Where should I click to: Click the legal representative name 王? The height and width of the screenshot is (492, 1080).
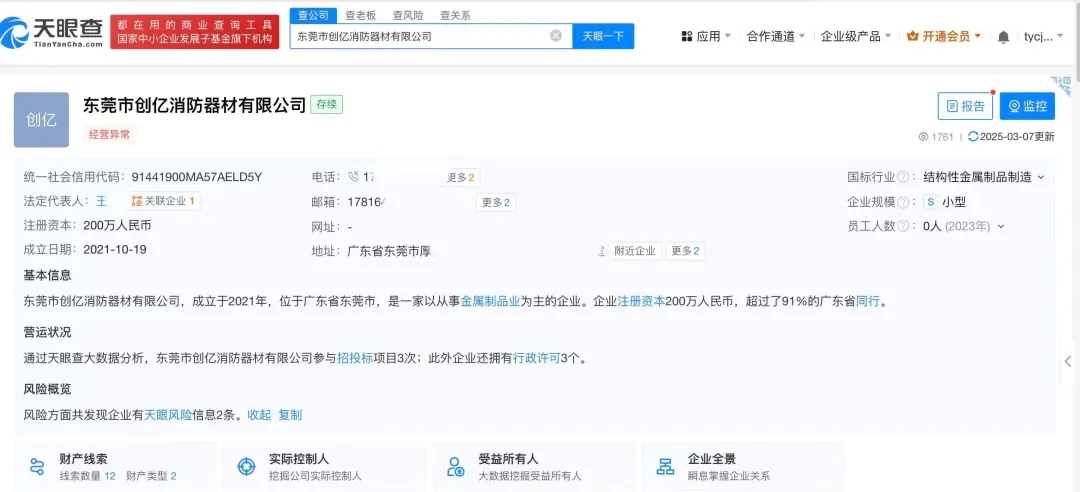pyautogui.click(x=101, y=201)
